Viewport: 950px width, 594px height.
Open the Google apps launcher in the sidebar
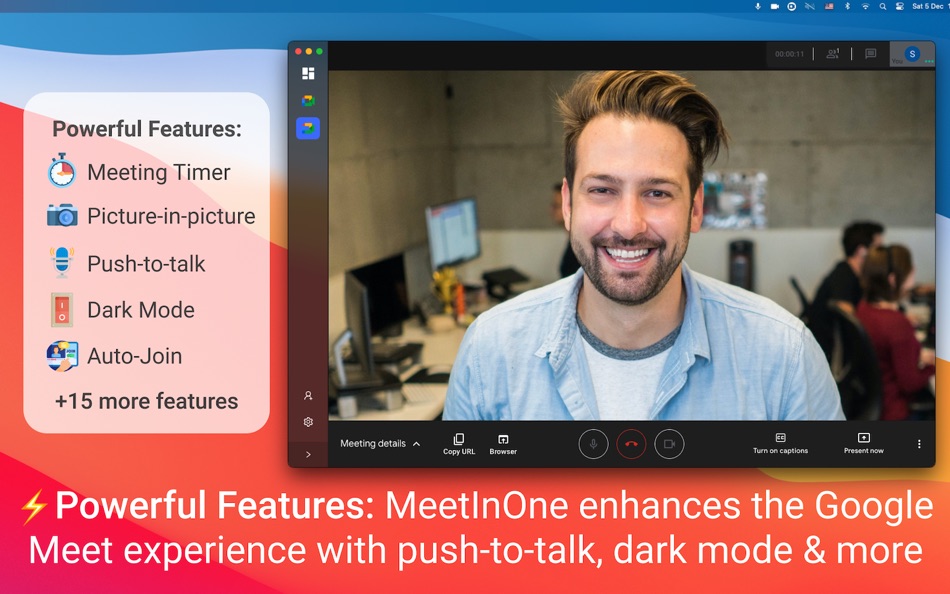coord(308,100)
